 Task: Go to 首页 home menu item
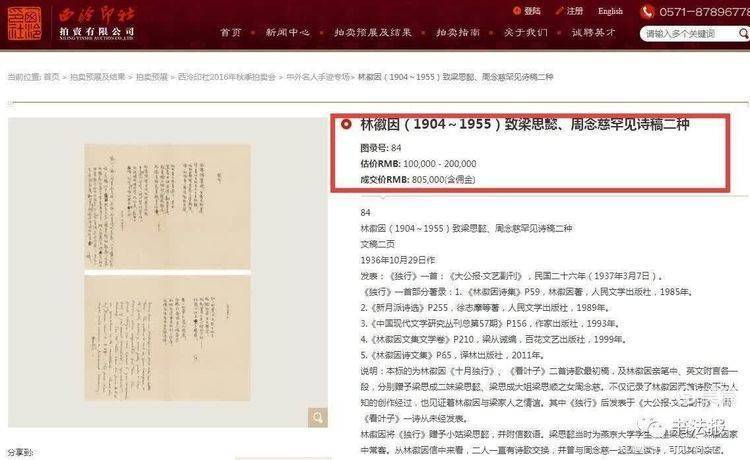[231, 33]
